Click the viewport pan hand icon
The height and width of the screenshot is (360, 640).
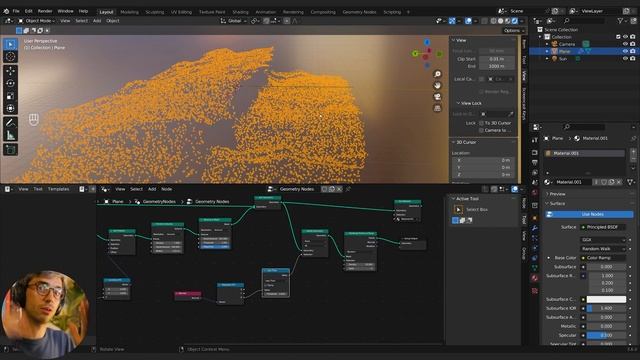(437, 85)
